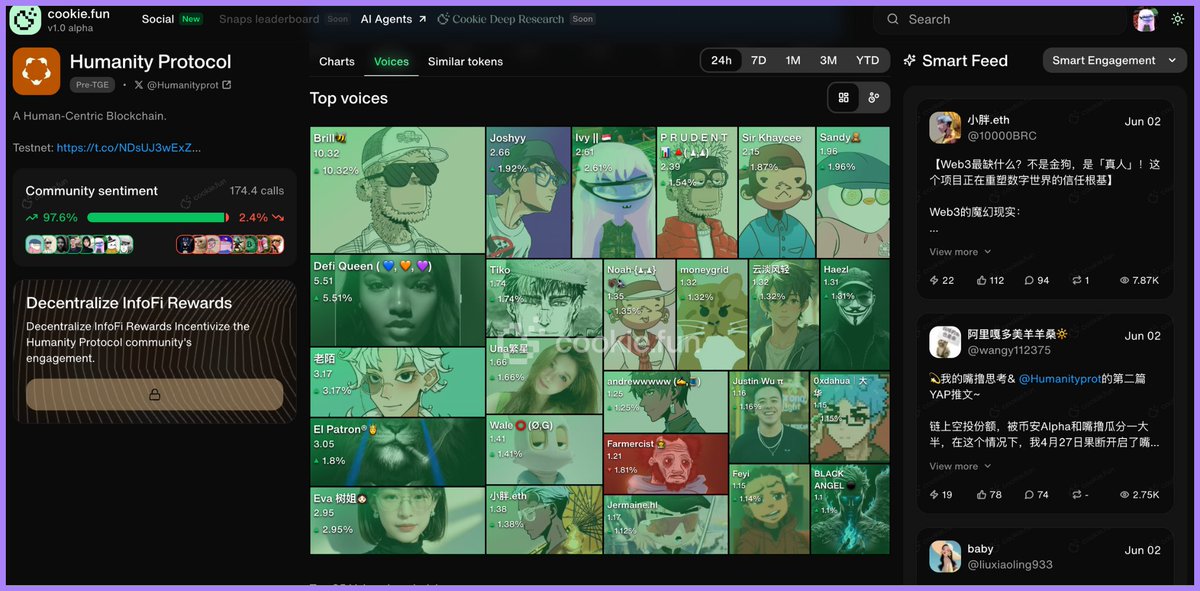Open the user profile avatar
Screen dimensions: 1200x591
click(1145, 19)
